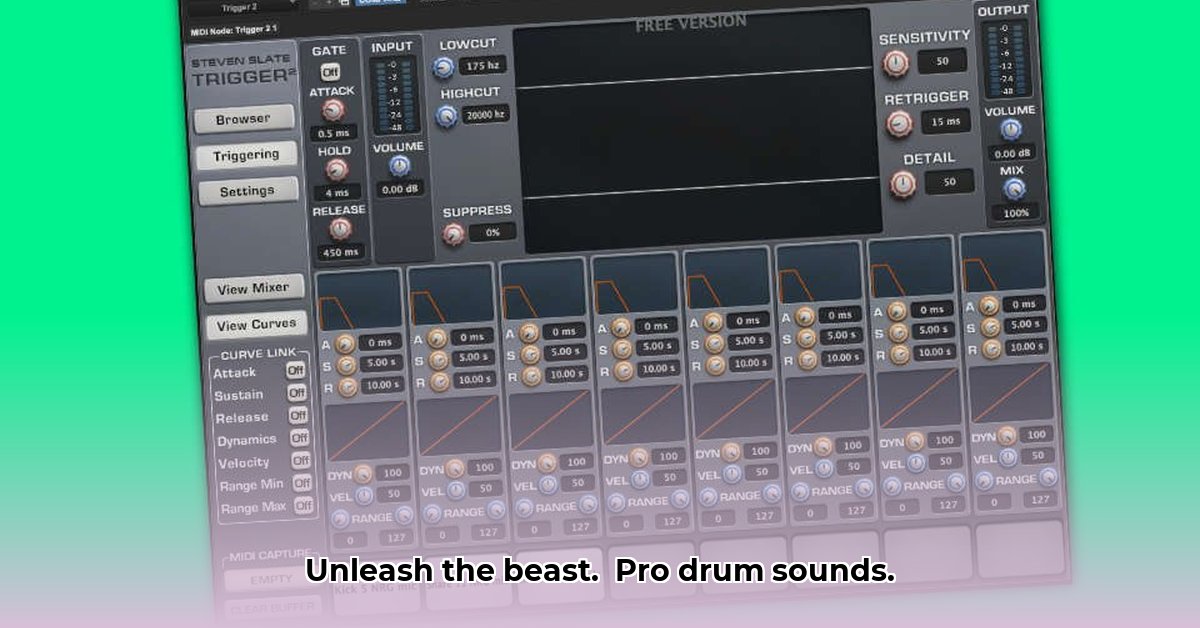
Task: Click the Input Volume knob
Action: point(399,166)
